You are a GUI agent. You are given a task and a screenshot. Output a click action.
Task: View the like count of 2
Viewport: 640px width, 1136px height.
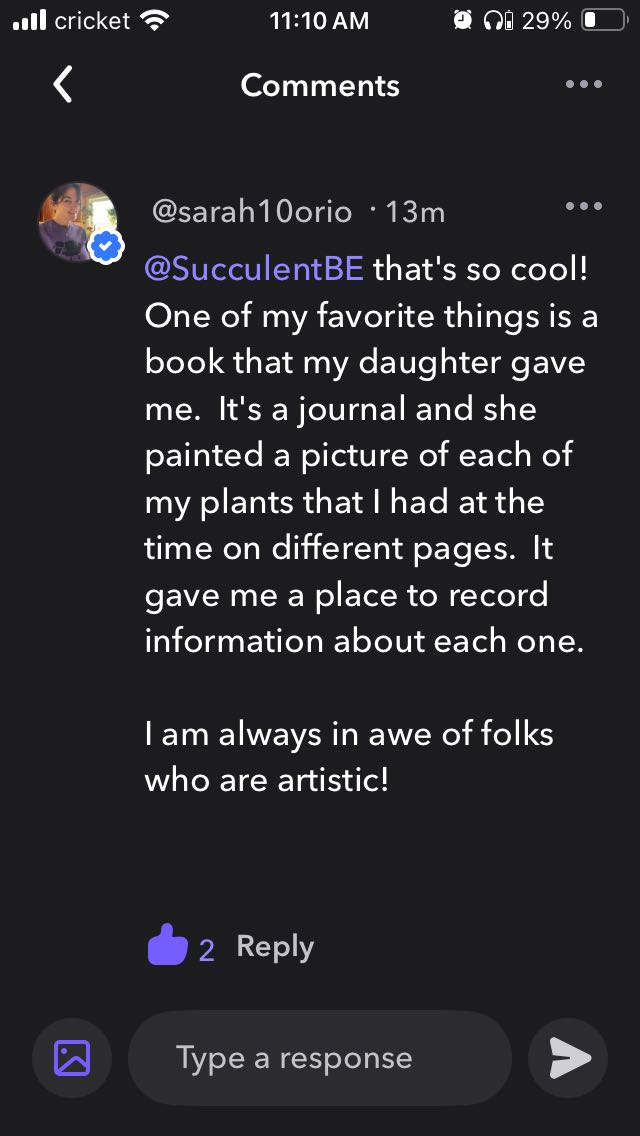(207, 949)
